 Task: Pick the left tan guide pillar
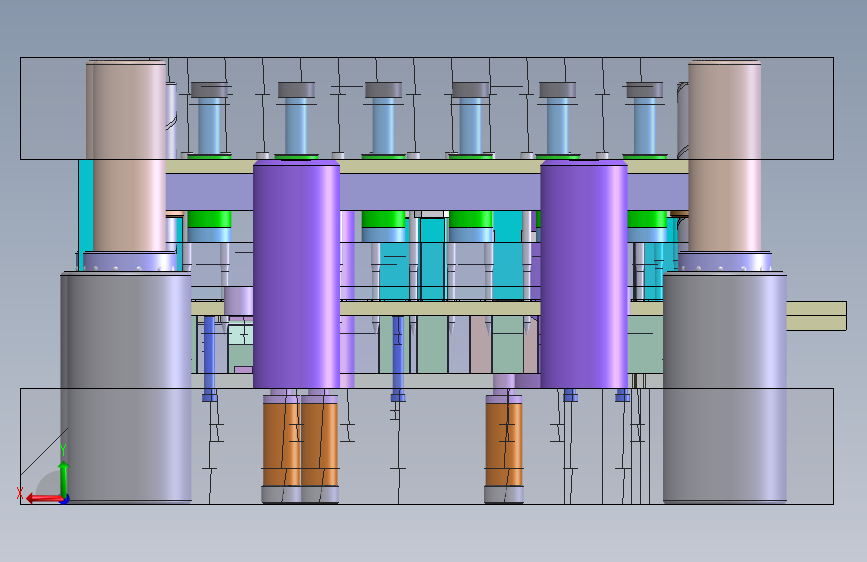pyautogui.click(x=127, y=156)
